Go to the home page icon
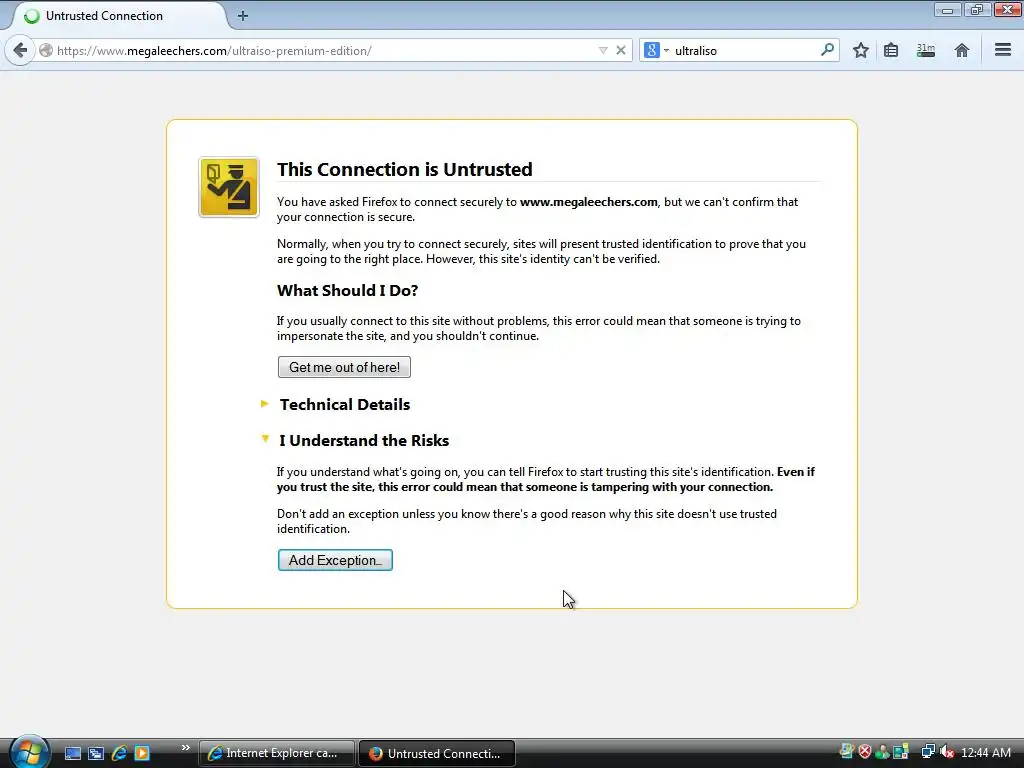The image size is (1024, 768). (961, 50)
